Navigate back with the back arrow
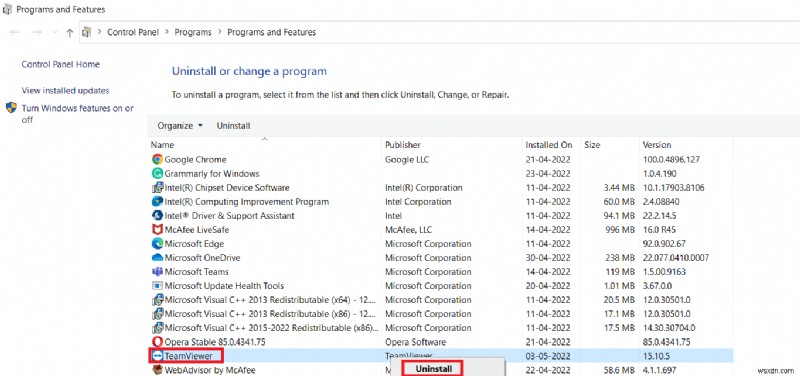The image size is (800, 376). point(15,32)
